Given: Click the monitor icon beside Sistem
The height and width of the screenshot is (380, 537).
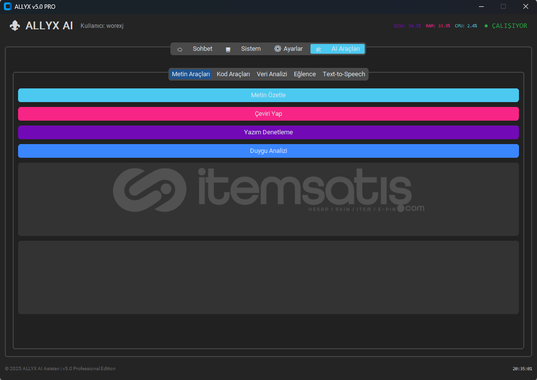Looking at the screenshot, I should pyautogui.click(x=228, y=49).
